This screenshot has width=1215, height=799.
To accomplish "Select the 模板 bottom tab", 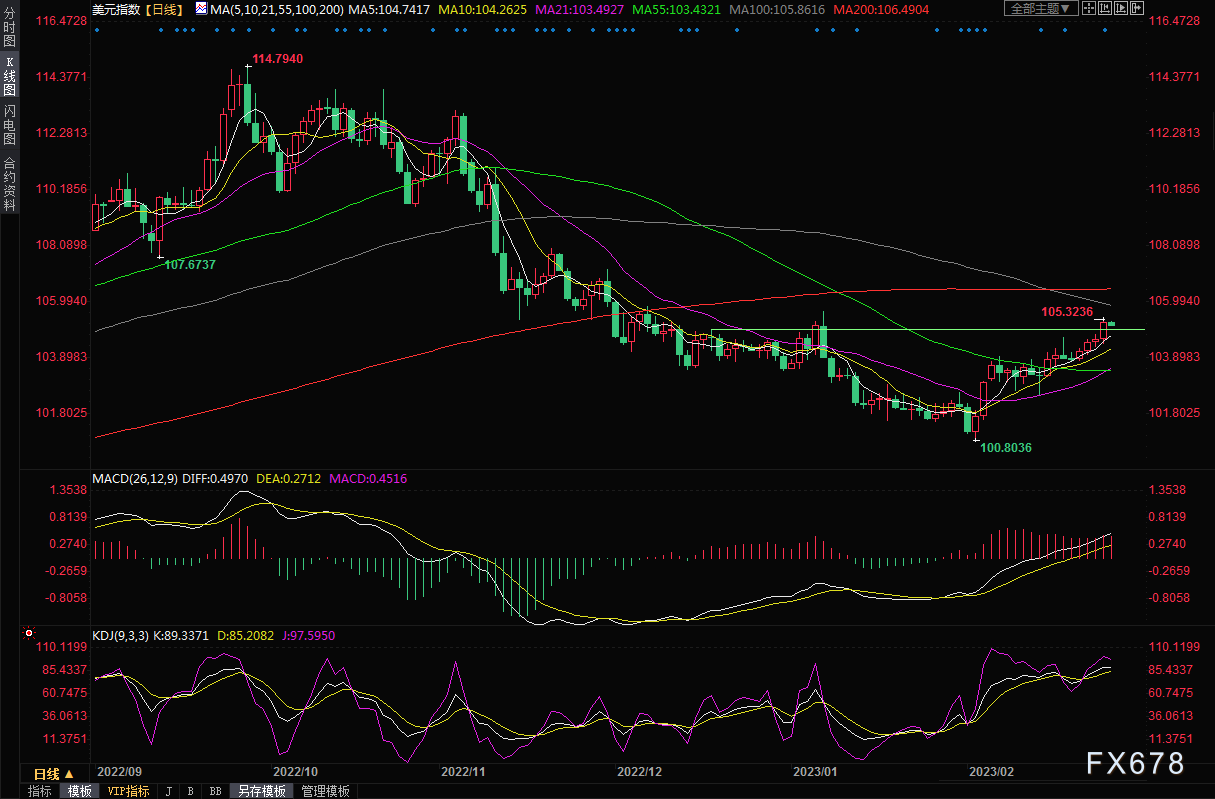I will (79, 791).
